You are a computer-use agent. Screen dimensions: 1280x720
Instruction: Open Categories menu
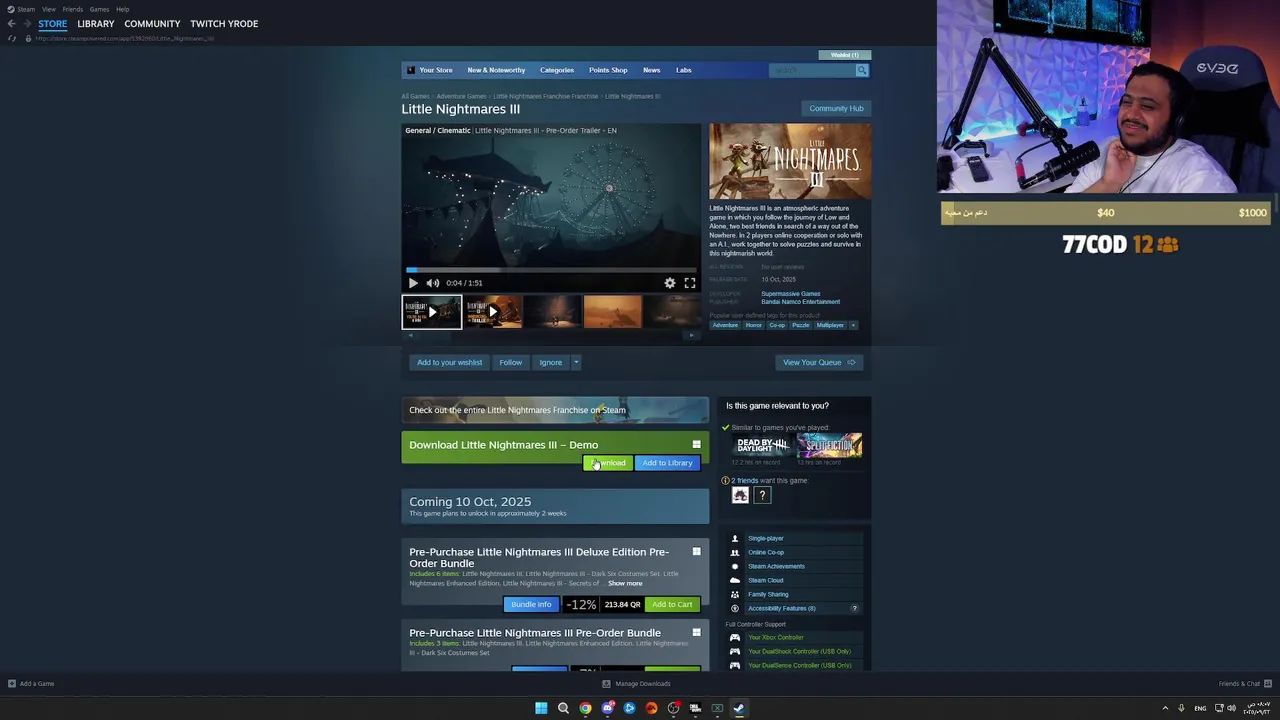click(557, 70)
